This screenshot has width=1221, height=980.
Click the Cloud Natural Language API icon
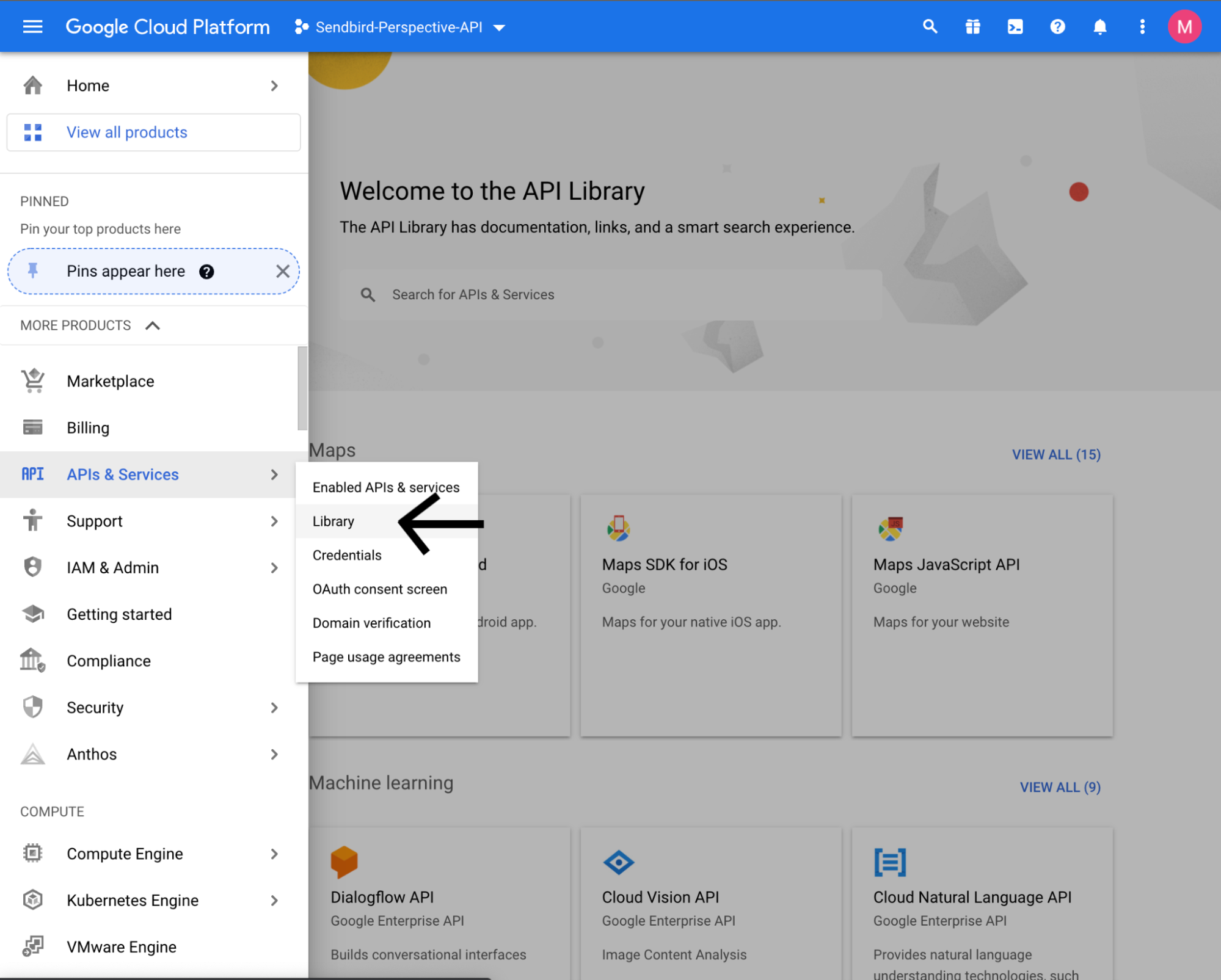[x=890, y=862]
